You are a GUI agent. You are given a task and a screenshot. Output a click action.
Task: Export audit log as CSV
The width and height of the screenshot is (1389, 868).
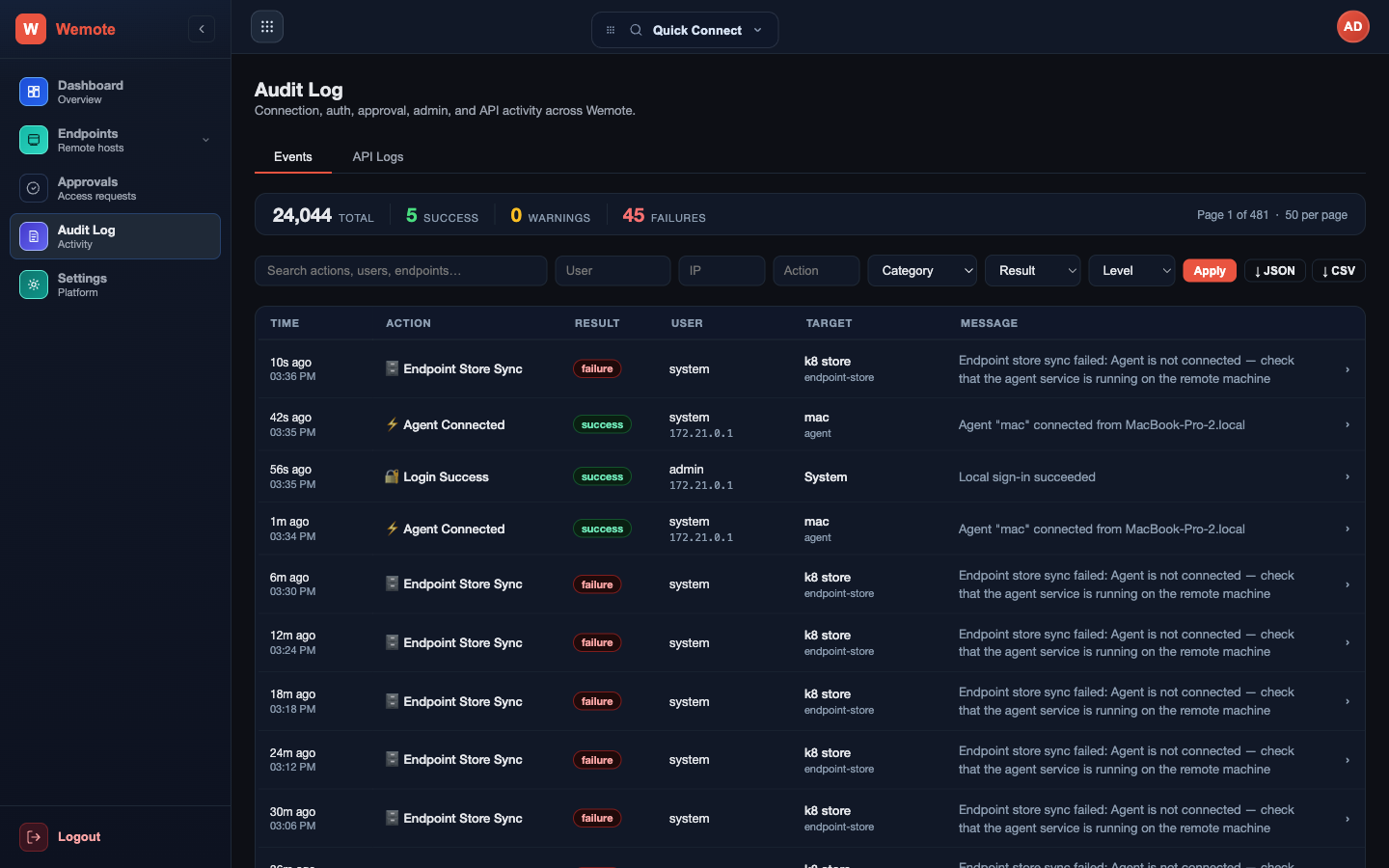tap(1339, 271)
